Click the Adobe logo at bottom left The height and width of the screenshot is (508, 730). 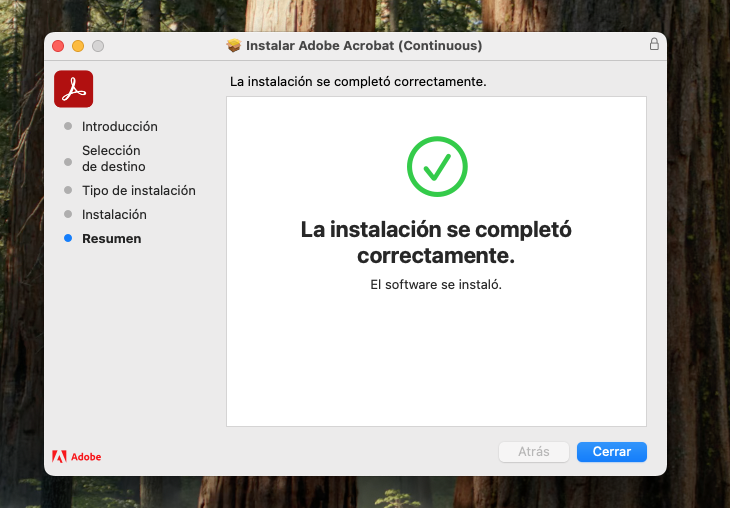point(76,457)
